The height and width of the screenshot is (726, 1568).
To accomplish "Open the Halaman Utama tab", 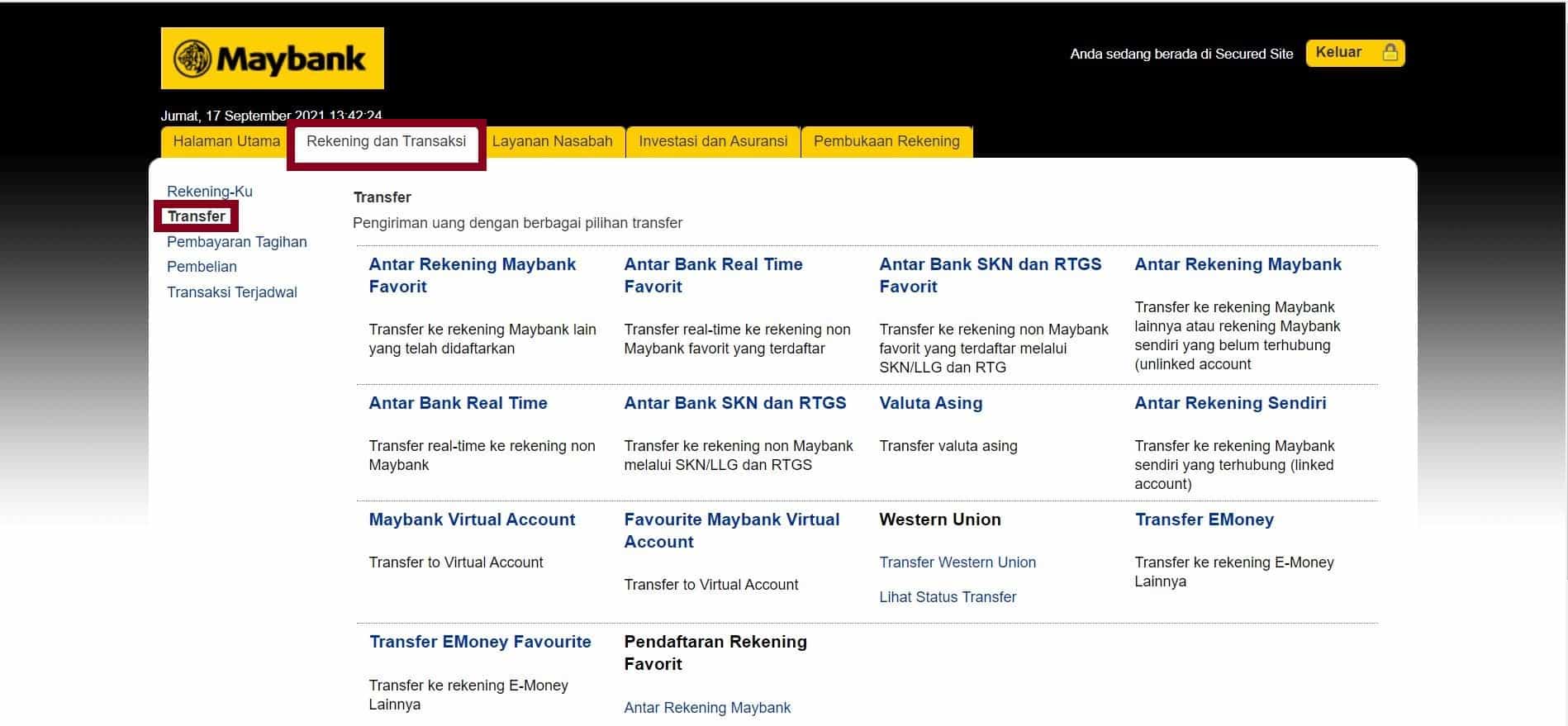I will pyautogui.click(x=226, y=141).
